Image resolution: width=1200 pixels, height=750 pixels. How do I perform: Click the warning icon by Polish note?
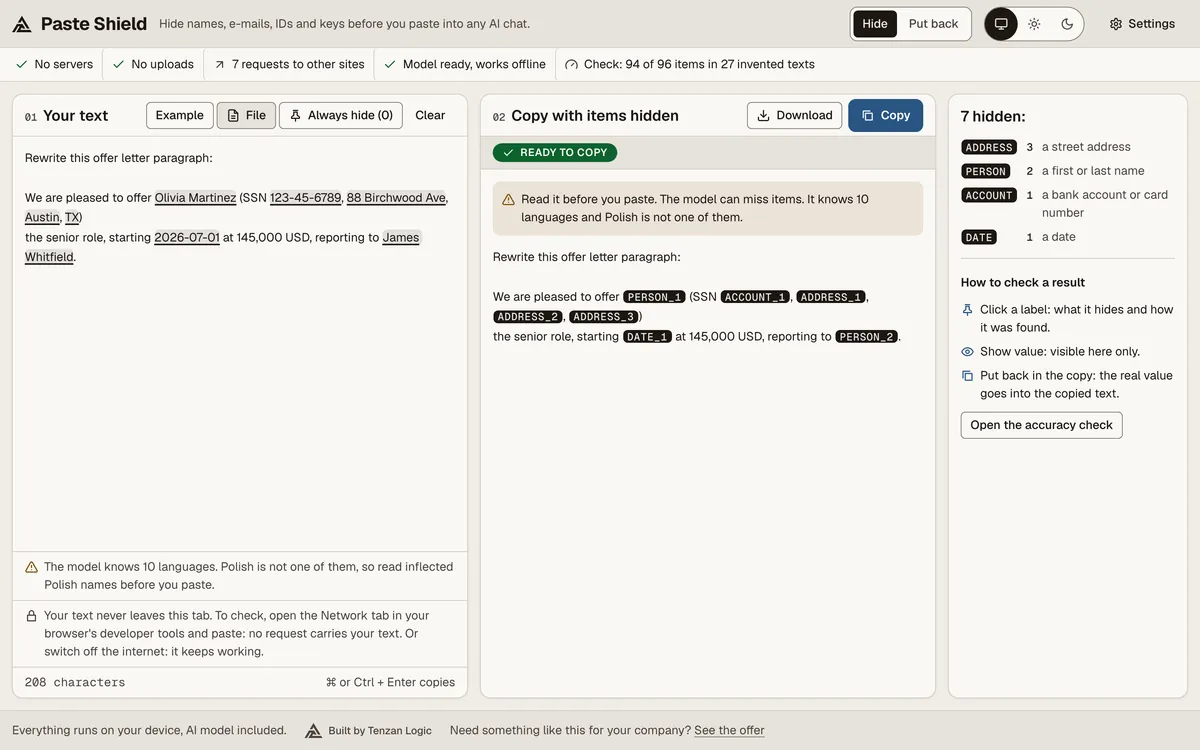click(31, 567)
